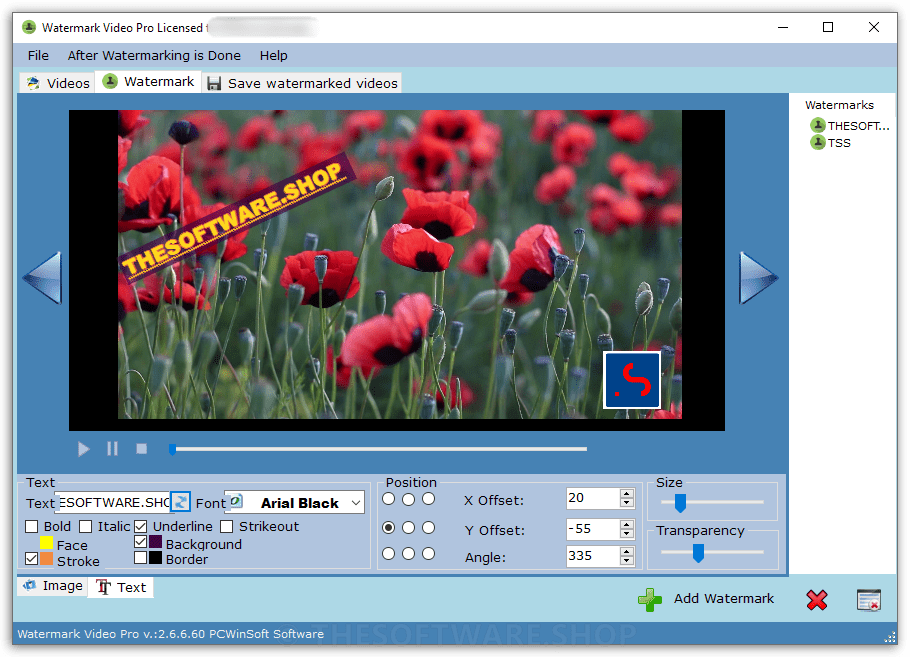The width and height of the screenshot is (910, 657).
Task: Select TSS watermark in list
Action: point(839,143)
